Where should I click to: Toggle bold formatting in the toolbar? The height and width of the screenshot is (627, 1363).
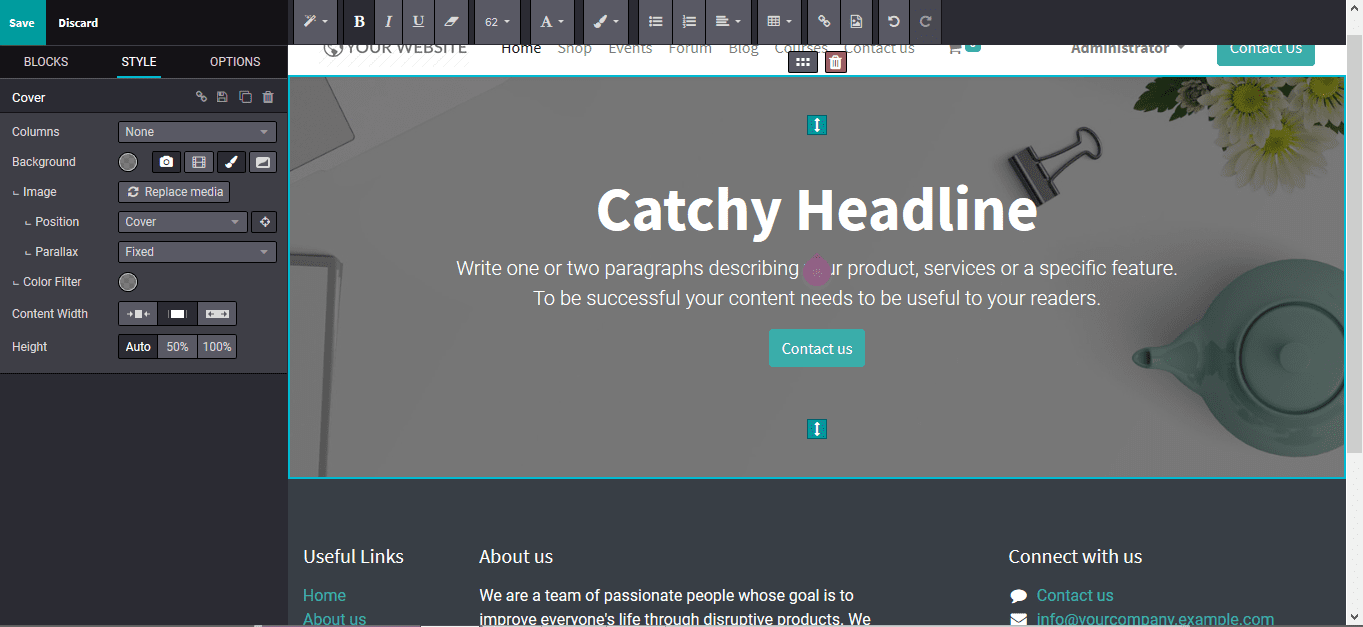[x=359, y=21]
